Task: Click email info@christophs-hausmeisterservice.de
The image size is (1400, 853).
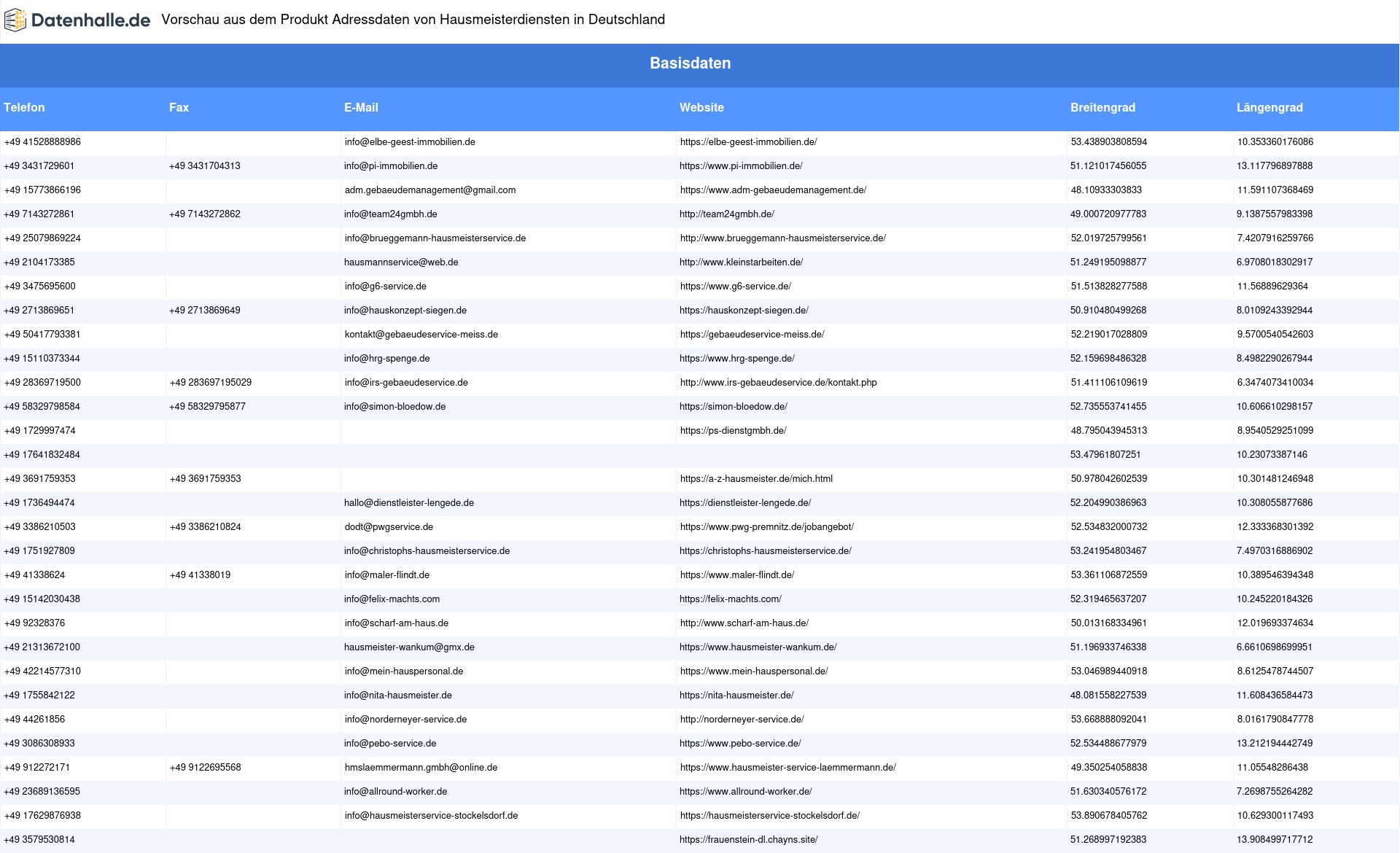Action: [x=427, y=551]
